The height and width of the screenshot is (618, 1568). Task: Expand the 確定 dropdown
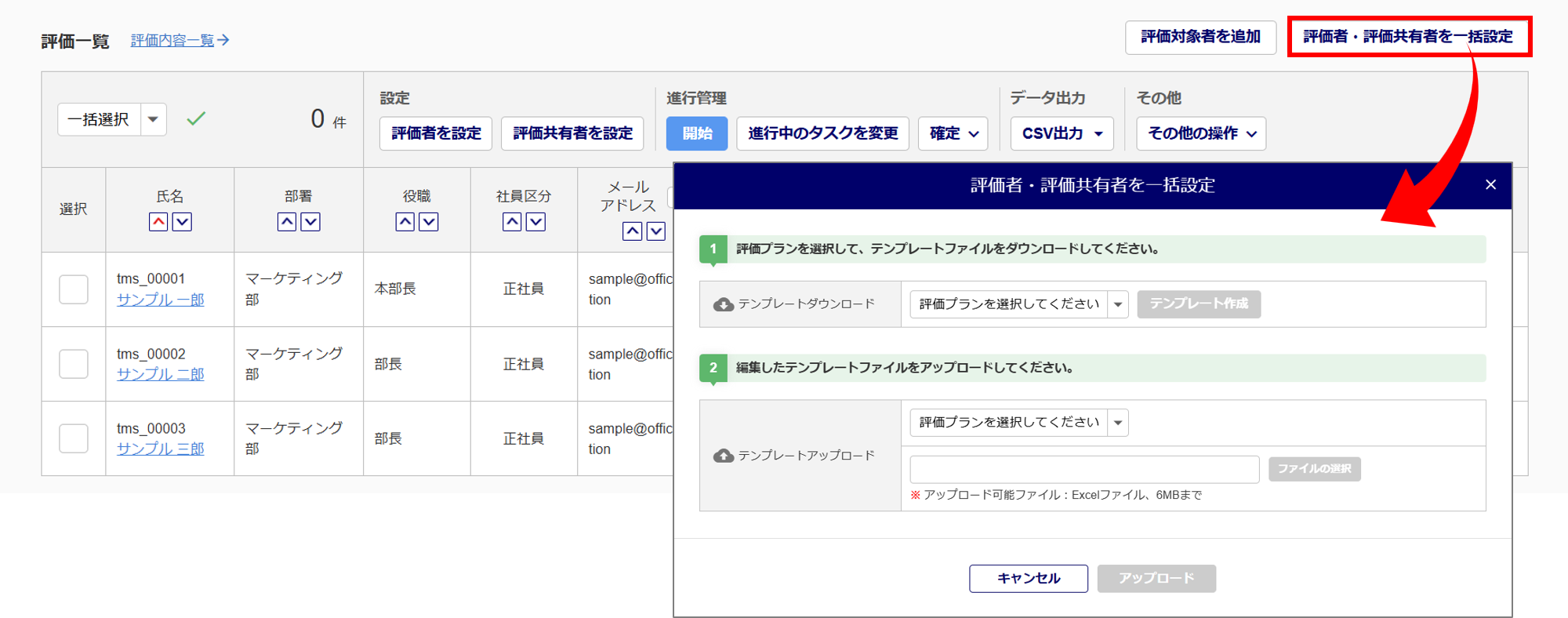[x=953, y=133]
